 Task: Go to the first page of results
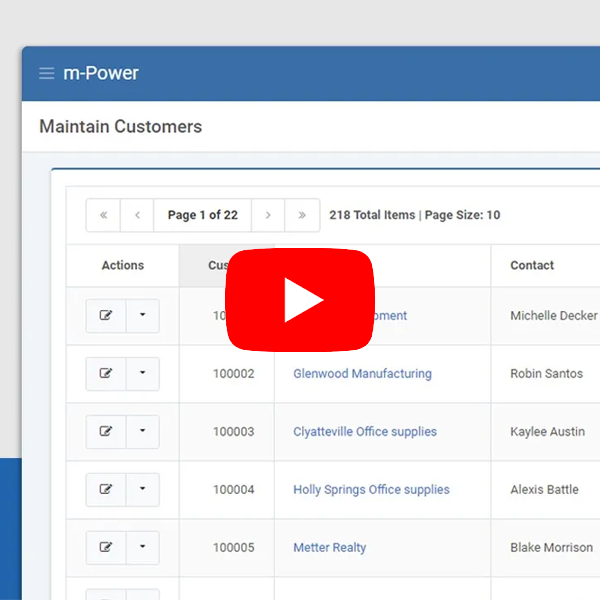point(103,215)
